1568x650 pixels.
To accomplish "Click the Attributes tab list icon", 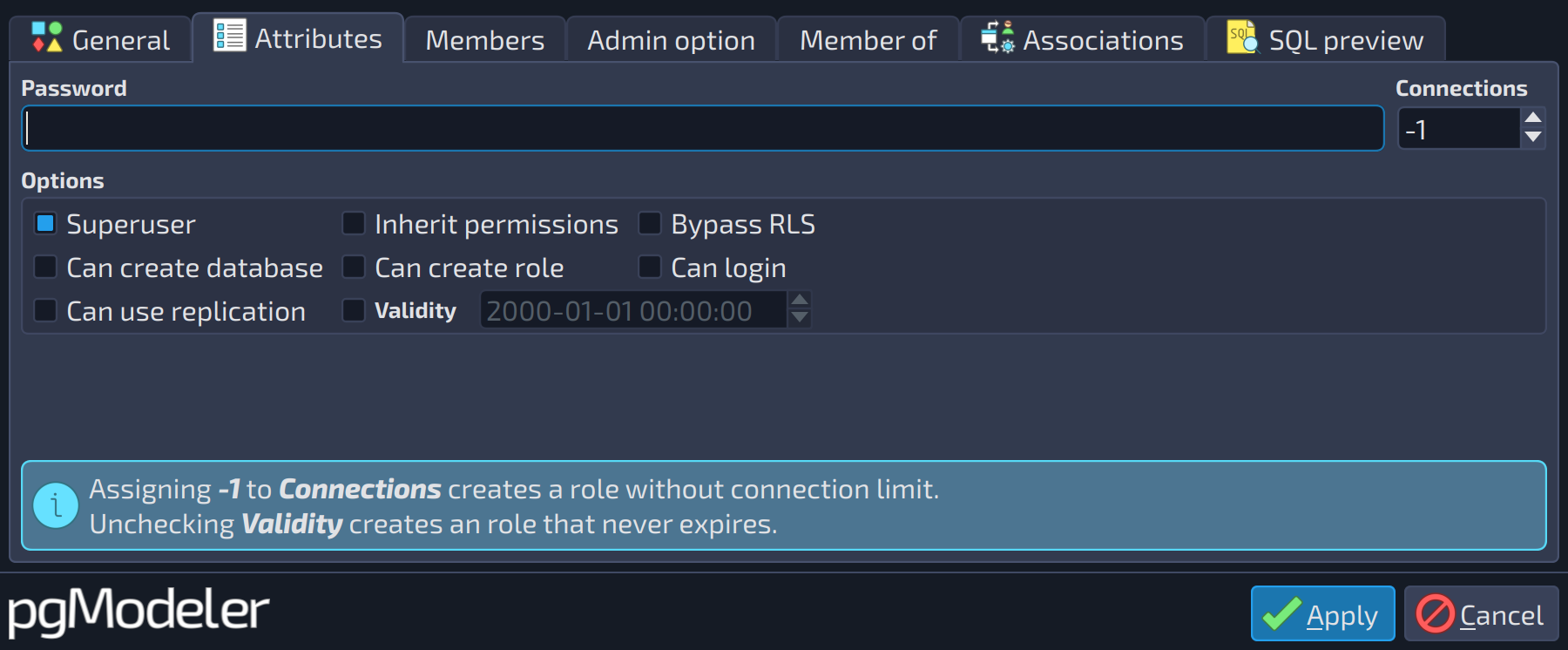I will point(230,36).
